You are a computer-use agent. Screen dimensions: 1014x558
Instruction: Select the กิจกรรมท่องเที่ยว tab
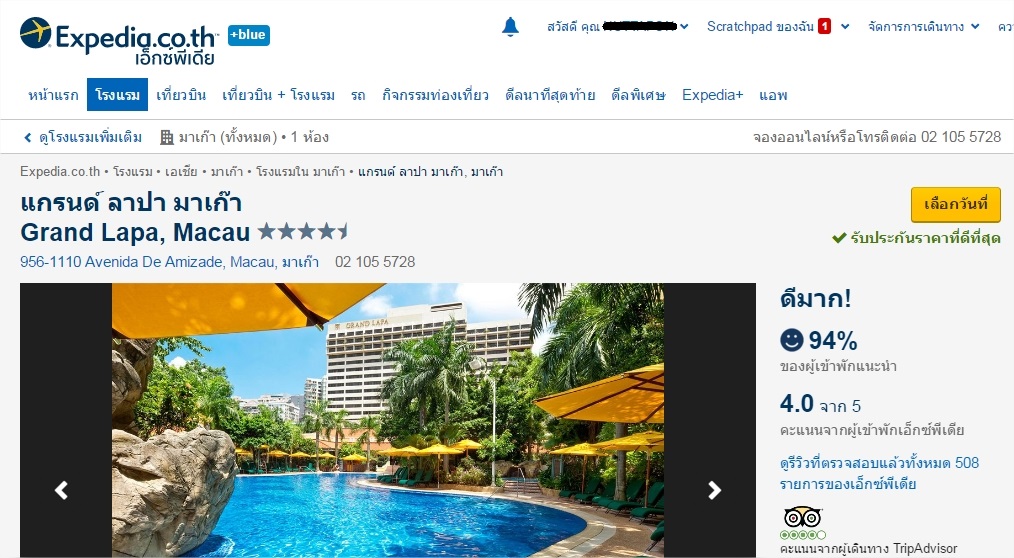[435, 95]
